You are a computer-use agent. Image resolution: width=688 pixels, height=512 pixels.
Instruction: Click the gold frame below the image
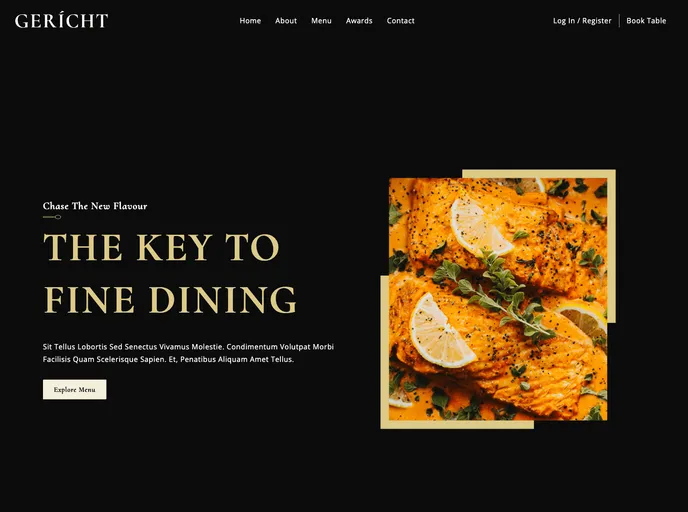(x=457, y=424)
